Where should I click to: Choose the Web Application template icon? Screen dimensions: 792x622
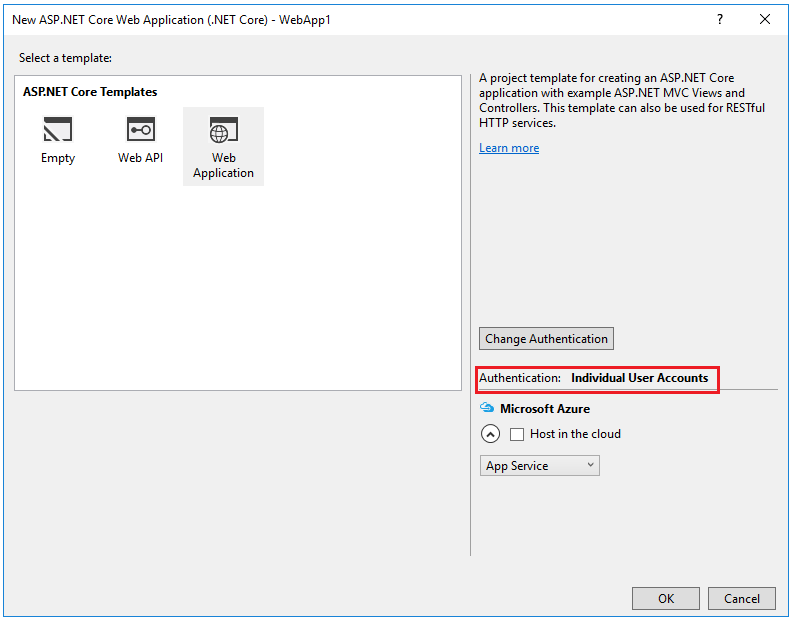(x=223, y=130)
